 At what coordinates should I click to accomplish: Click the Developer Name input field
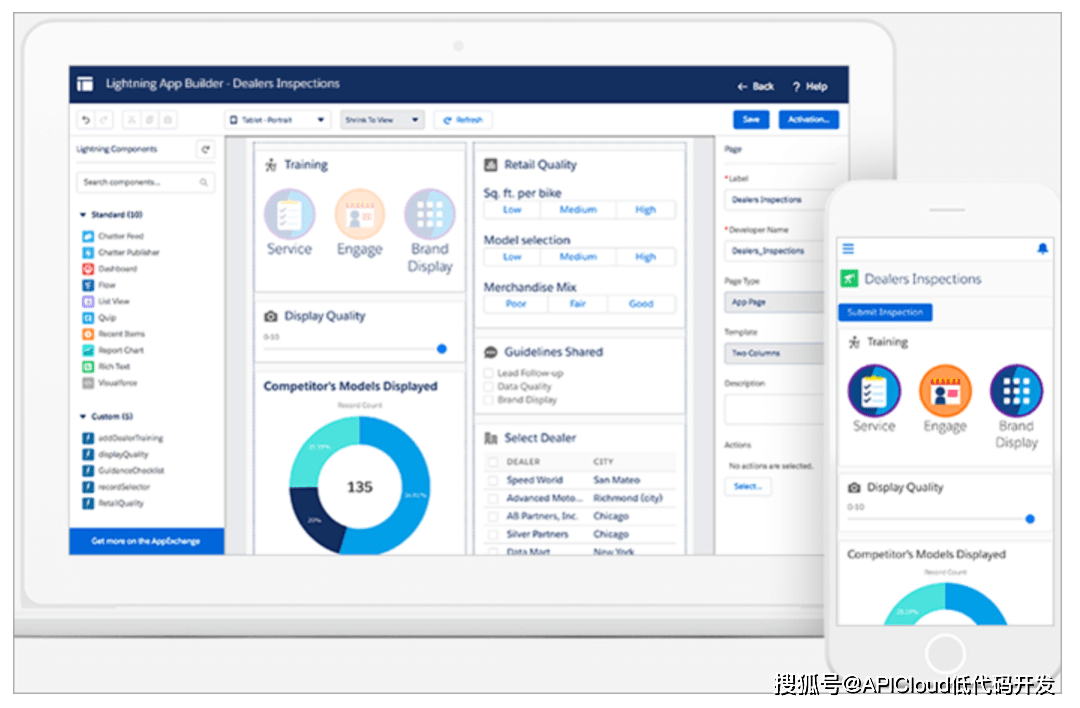click(774, 251)
